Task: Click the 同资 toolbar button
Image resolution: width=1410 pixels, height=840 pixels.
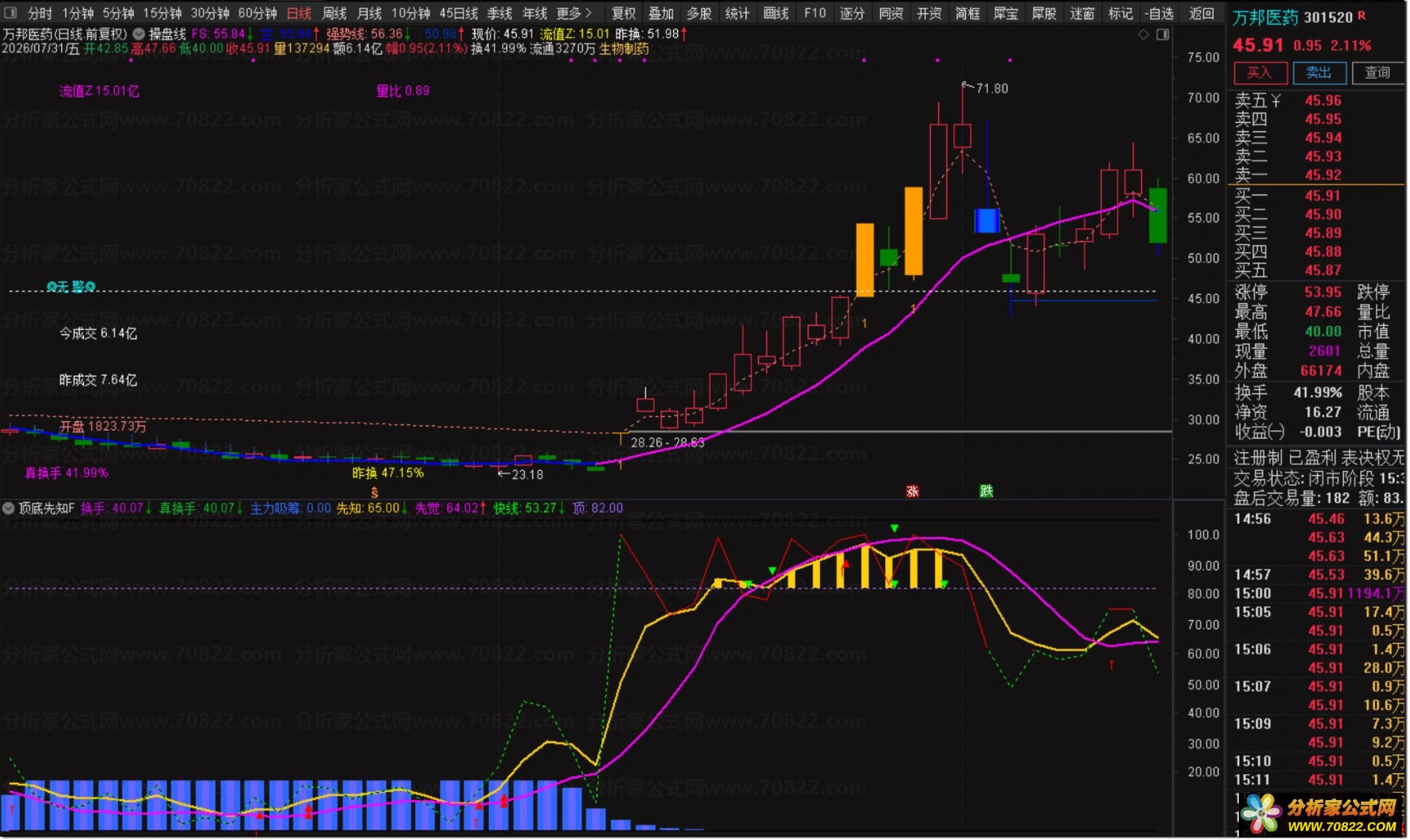Action: 891,13
